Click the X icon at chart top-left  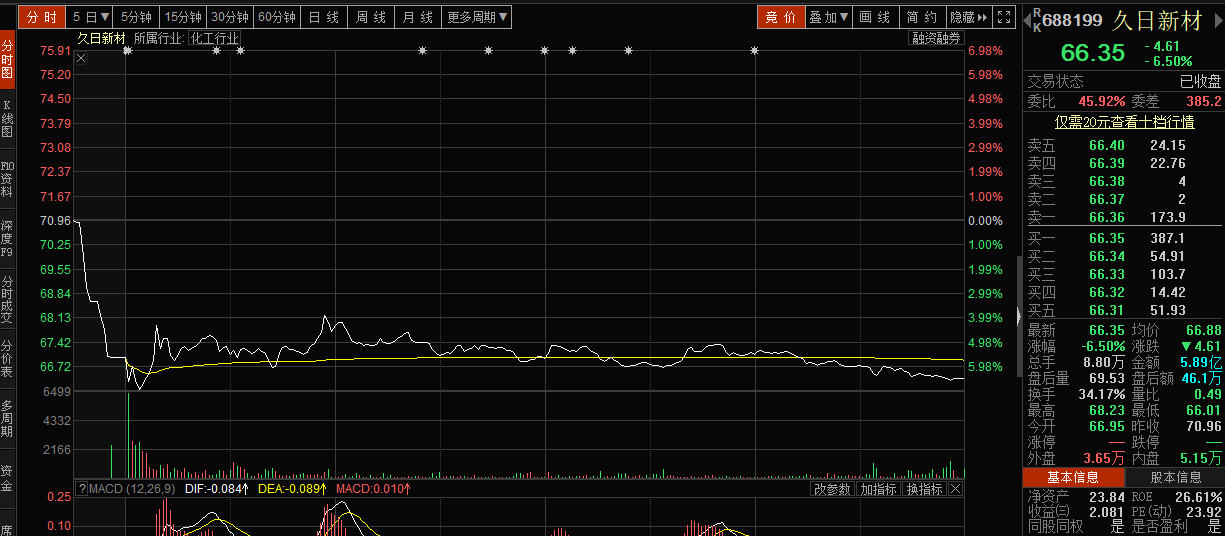[82, 58]
